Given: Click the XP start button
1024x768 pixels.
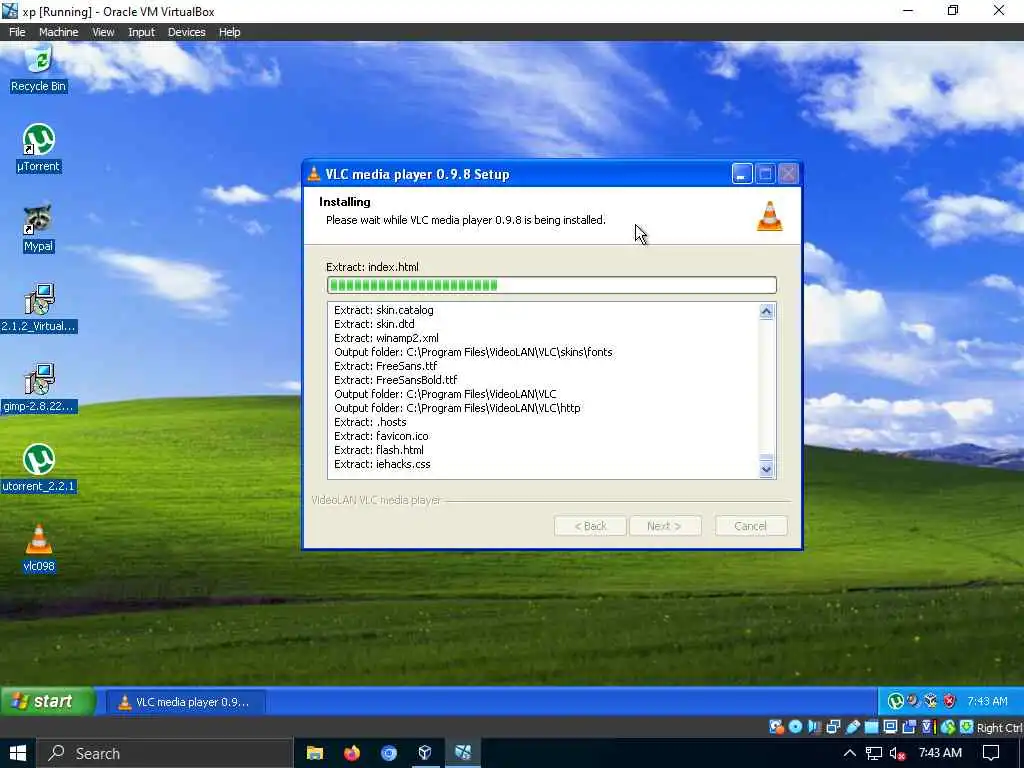Looking at the screenshot, I should (x=48, y=701).
